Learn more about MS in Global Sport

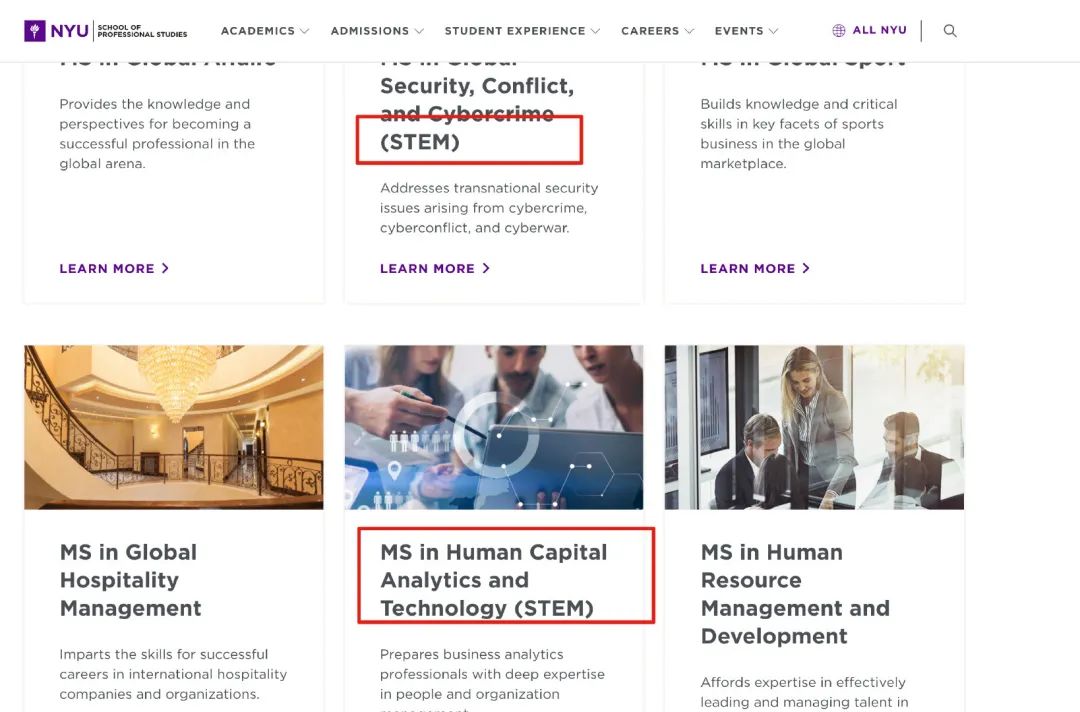point(749,268)
